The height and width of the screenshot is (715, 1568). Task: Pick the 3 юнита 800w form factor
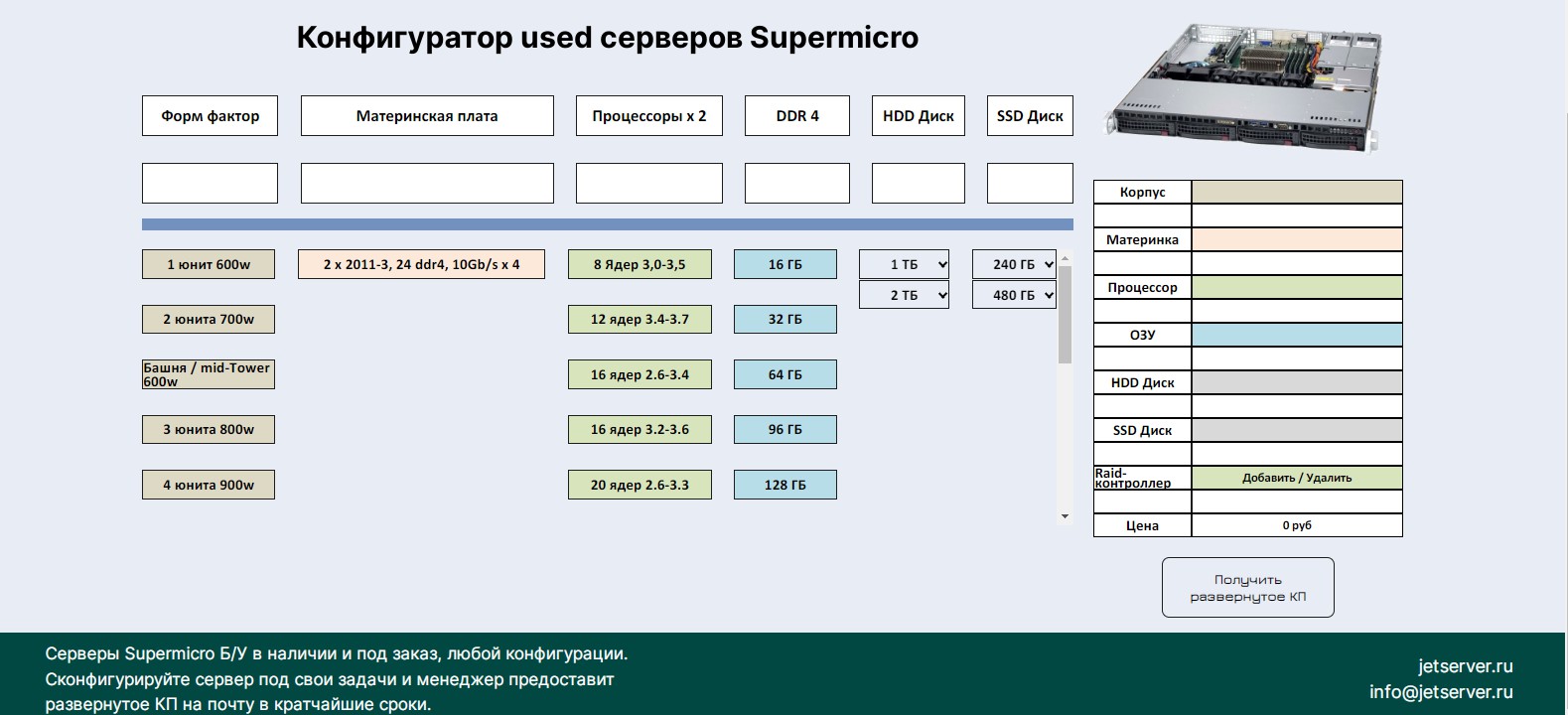pyautogui.click(x=209, y=429)
